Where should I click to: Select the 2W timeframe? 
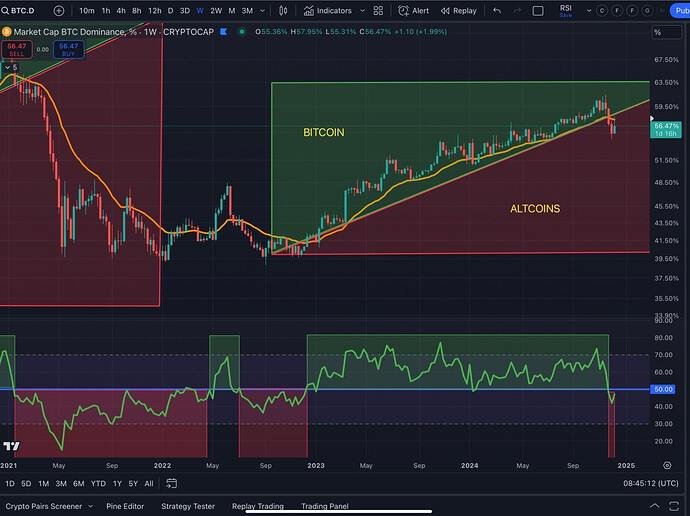coord(216,11)
